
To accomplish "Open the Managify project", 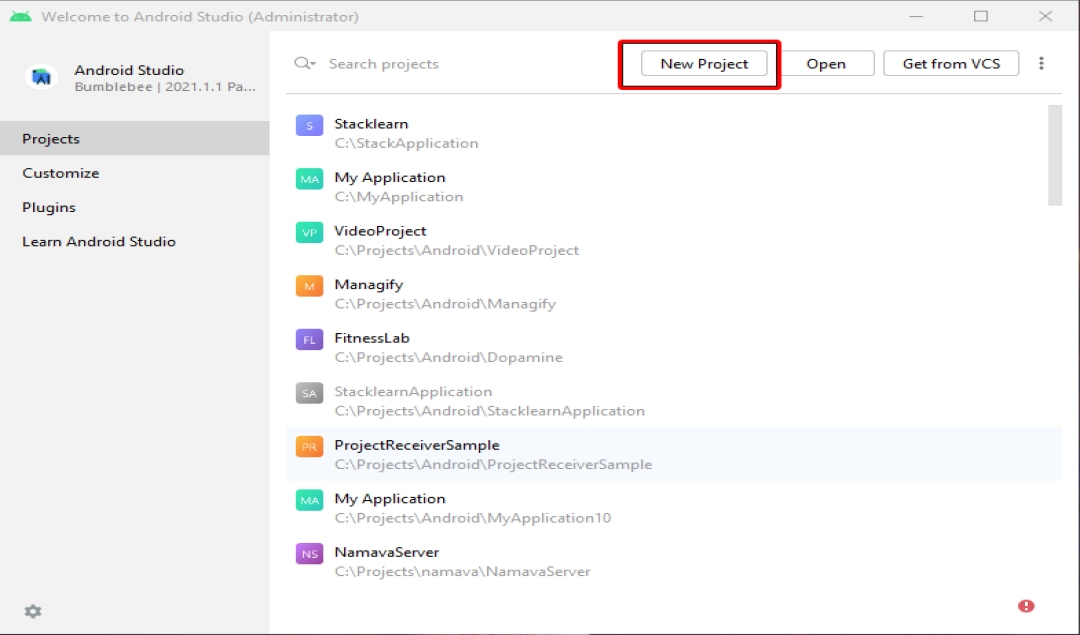I will click(674, 294).
